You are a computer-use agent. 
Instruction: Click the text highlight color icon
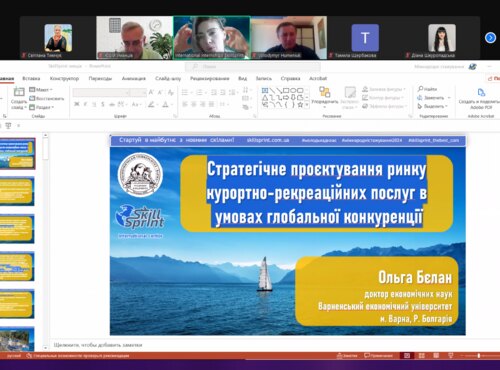(151, 105)
